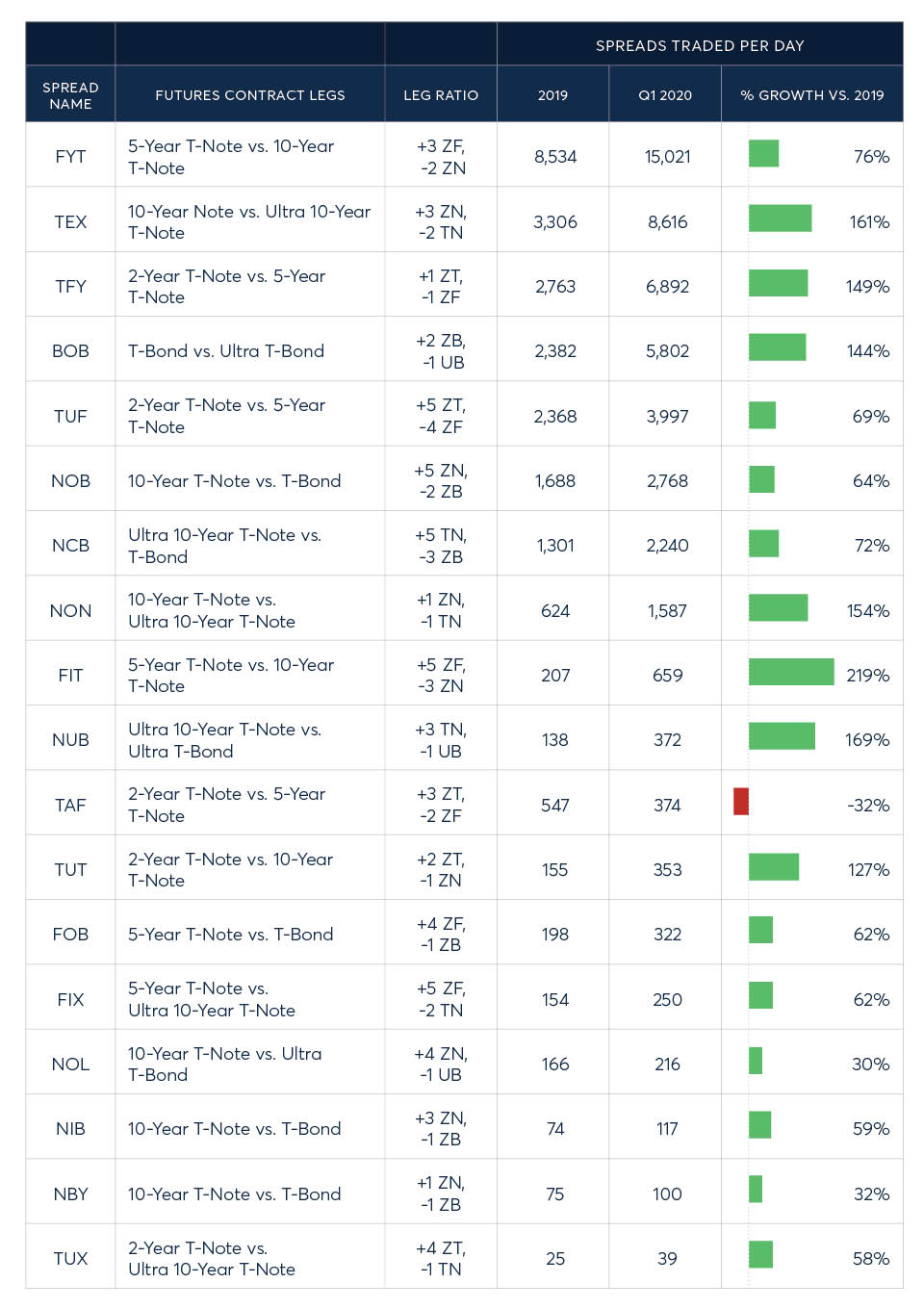Select the TUX spread name cell
The width and height of the screenshot is (924, 1309).
tap(70, 1259)
